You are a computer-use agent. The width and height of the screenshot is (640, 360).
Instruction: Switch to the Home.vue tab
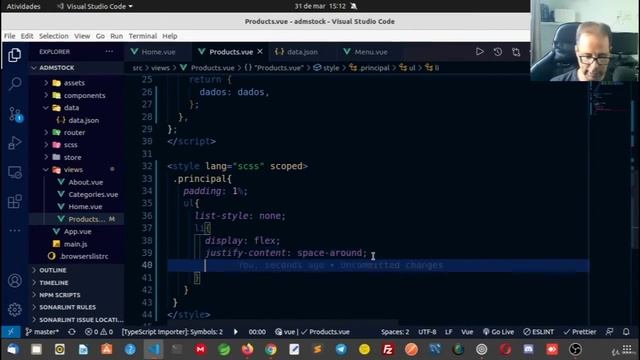tap(158, 52)
